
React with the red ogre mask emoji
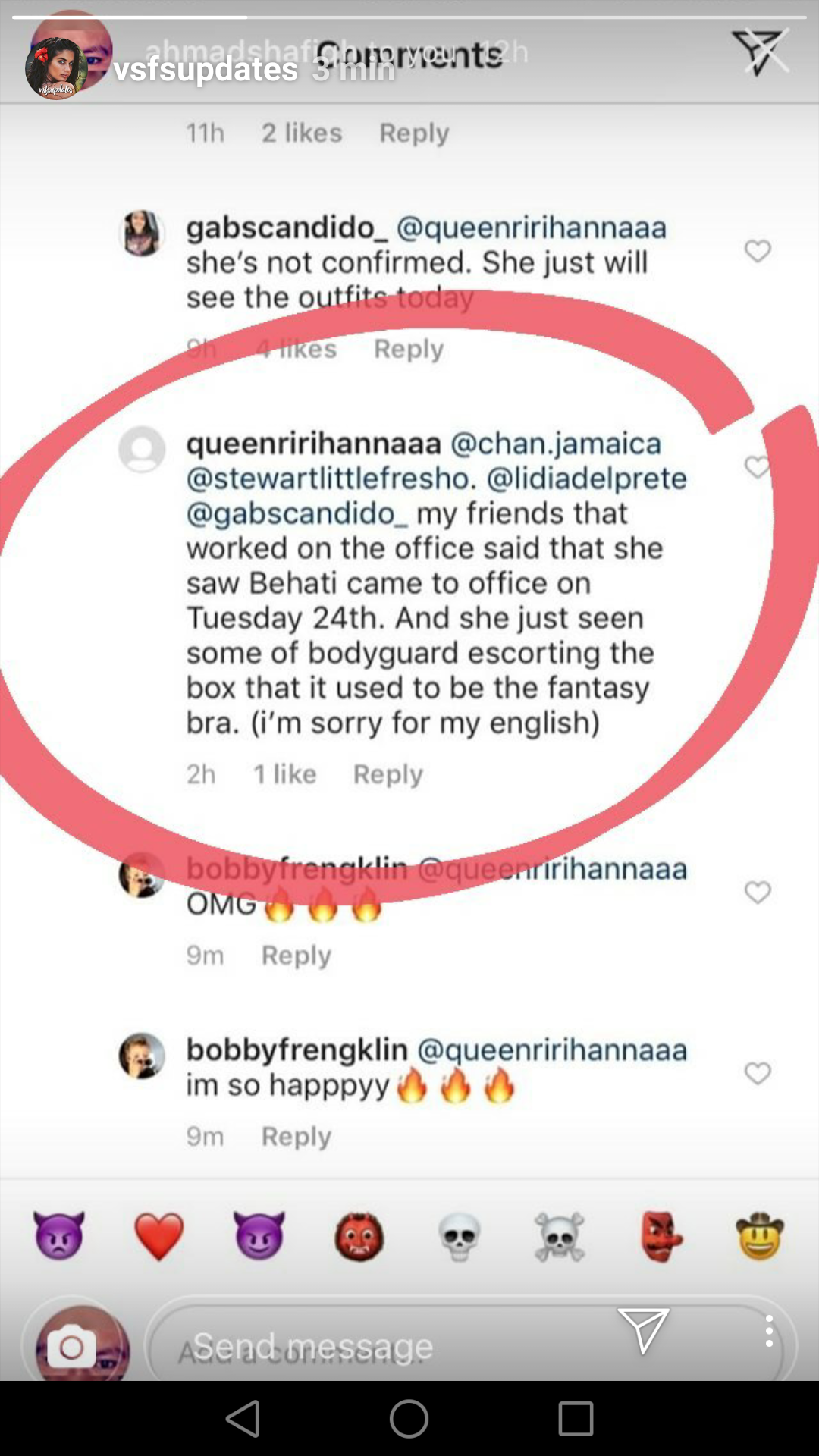[359, 1237]
